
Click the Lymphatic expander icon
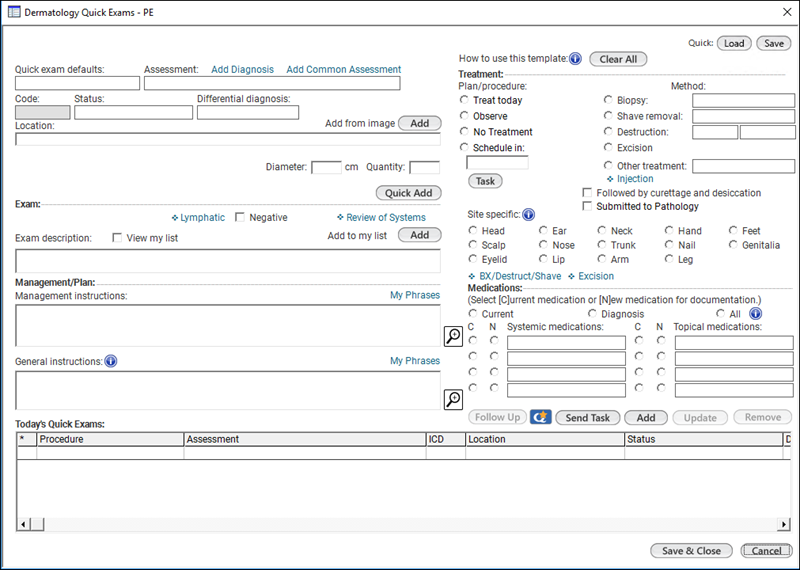click(175, 218)
